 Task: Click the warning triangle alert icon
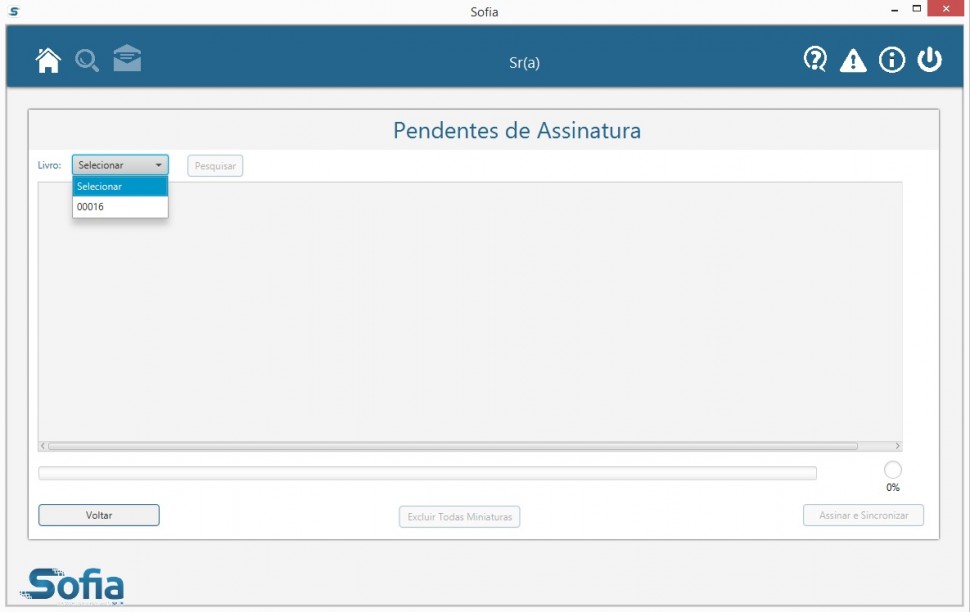tap(853, 61)
